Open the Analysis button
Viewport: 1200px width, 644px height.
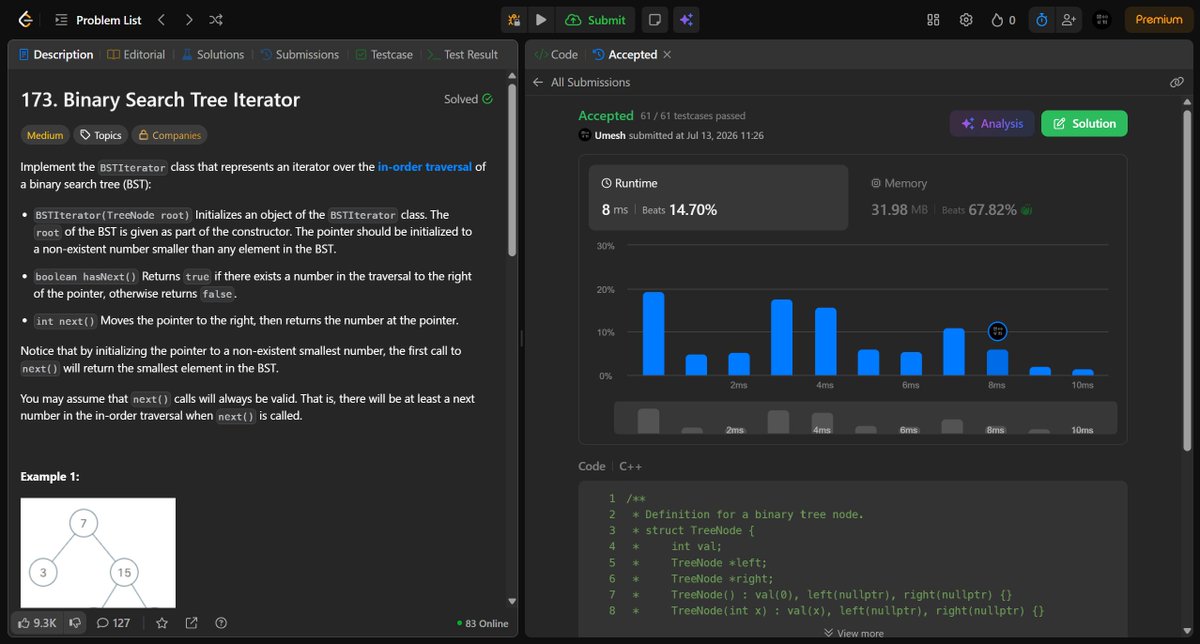[x=992, y=123]
